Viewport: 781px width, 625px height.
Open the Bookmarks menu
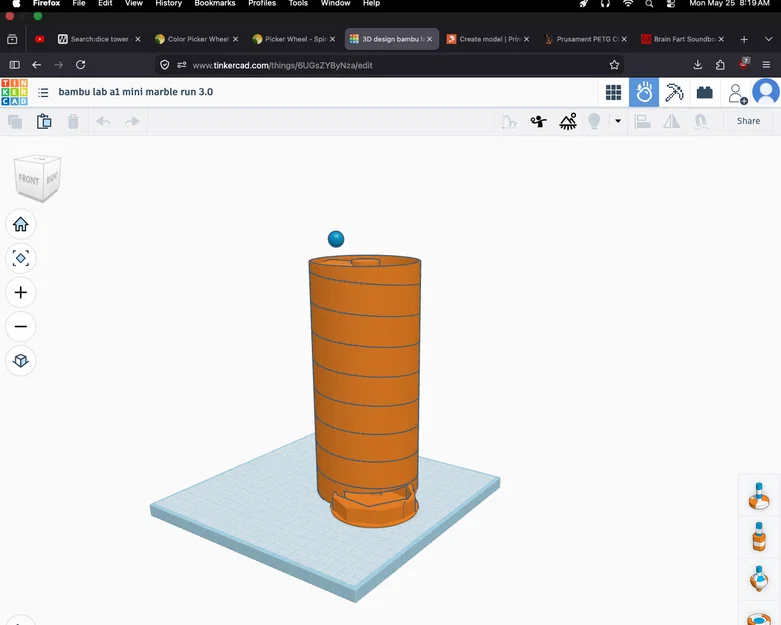coord(215,3)
